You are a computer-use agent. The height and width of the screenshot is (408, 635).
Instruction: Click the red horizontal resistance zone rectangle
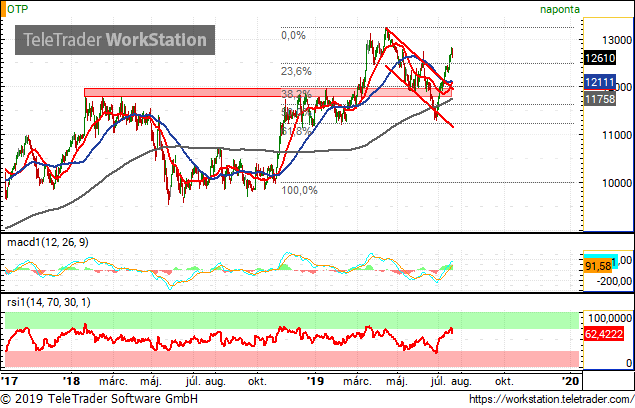click(x=268, y=92)
